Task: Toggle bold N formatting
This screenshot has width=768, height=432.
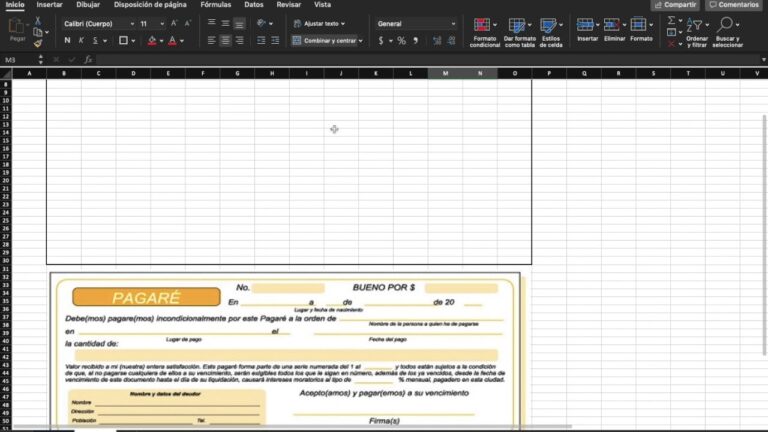Action: click(67, 40)
